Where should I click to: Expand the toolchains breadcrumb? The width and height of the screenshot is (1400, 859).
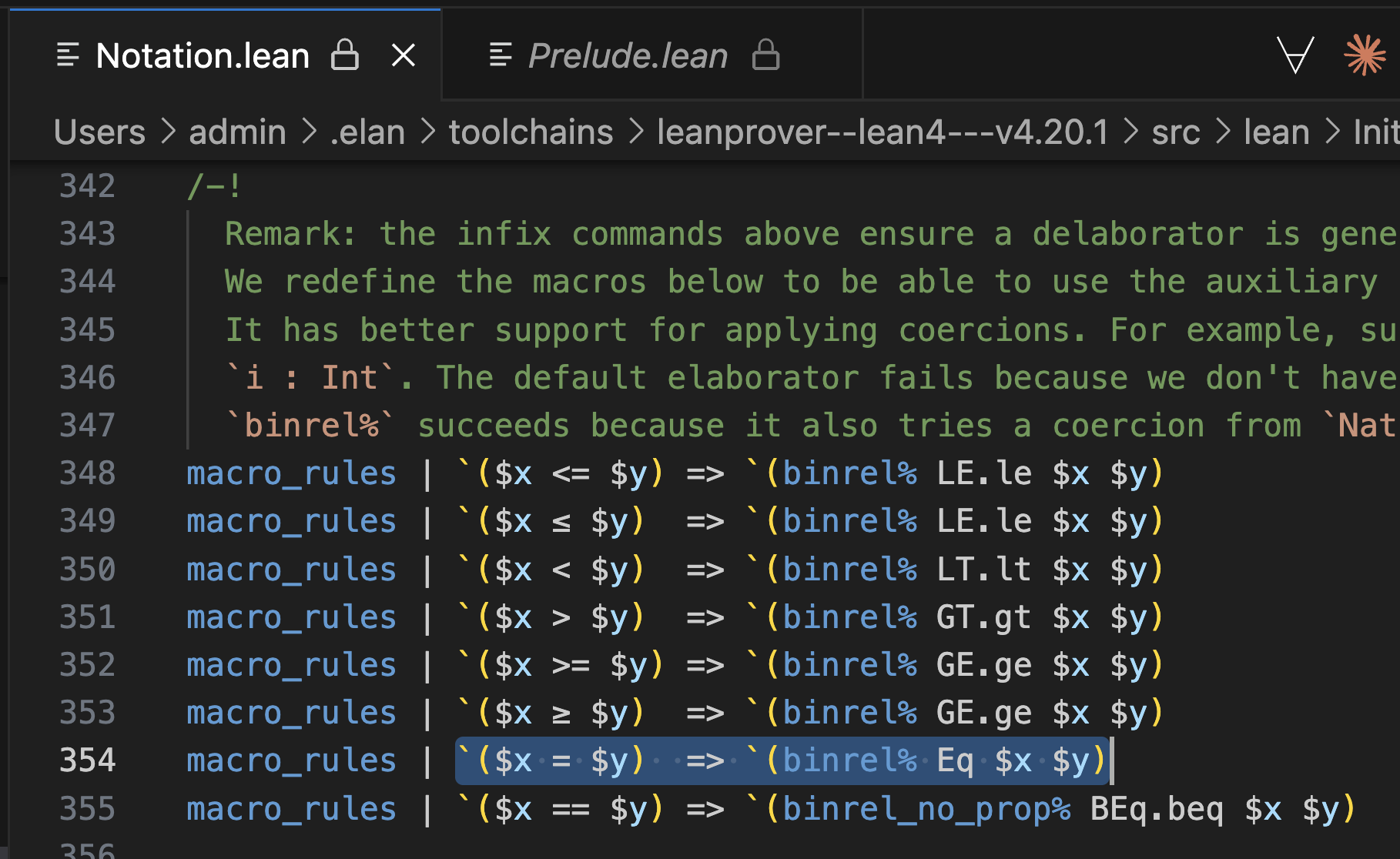click(530, 132)
